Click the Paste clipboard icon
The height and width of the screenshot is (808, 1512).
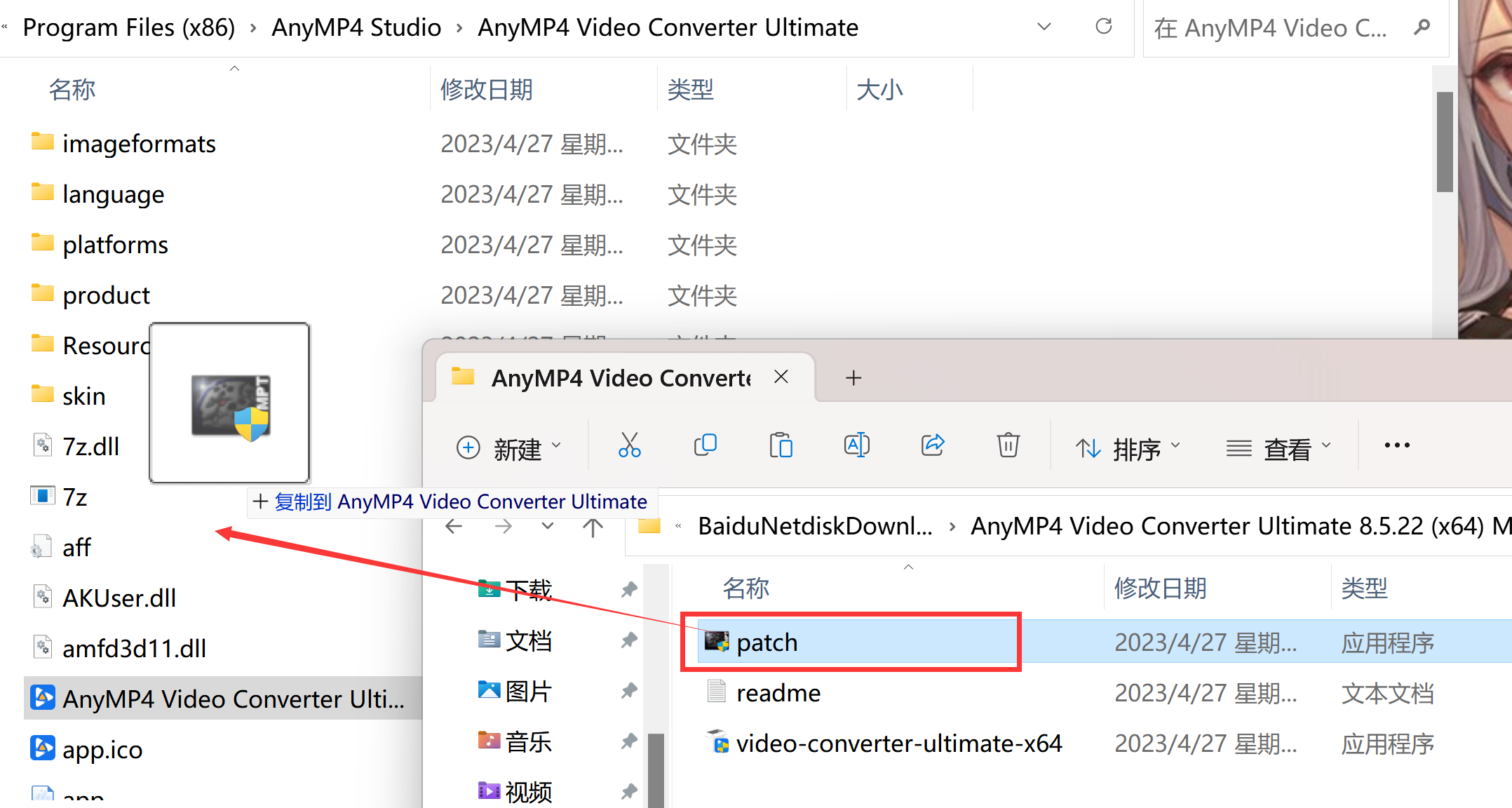point(781,446)
